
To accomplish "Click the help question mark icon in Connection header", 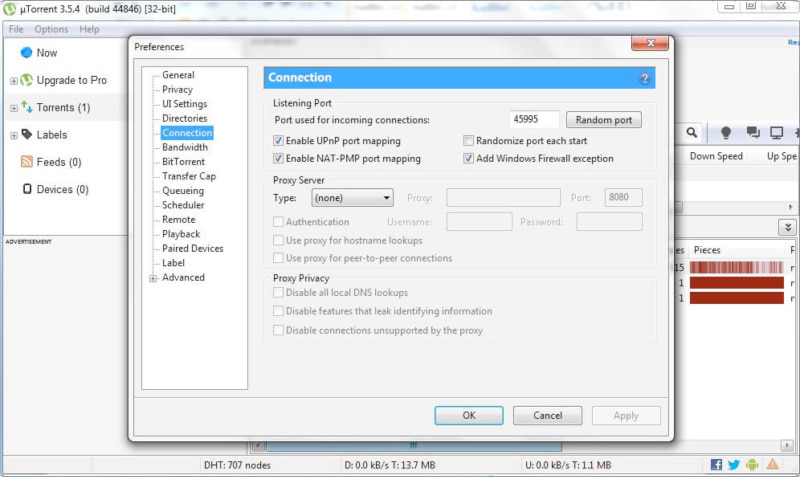I will 644,78.
